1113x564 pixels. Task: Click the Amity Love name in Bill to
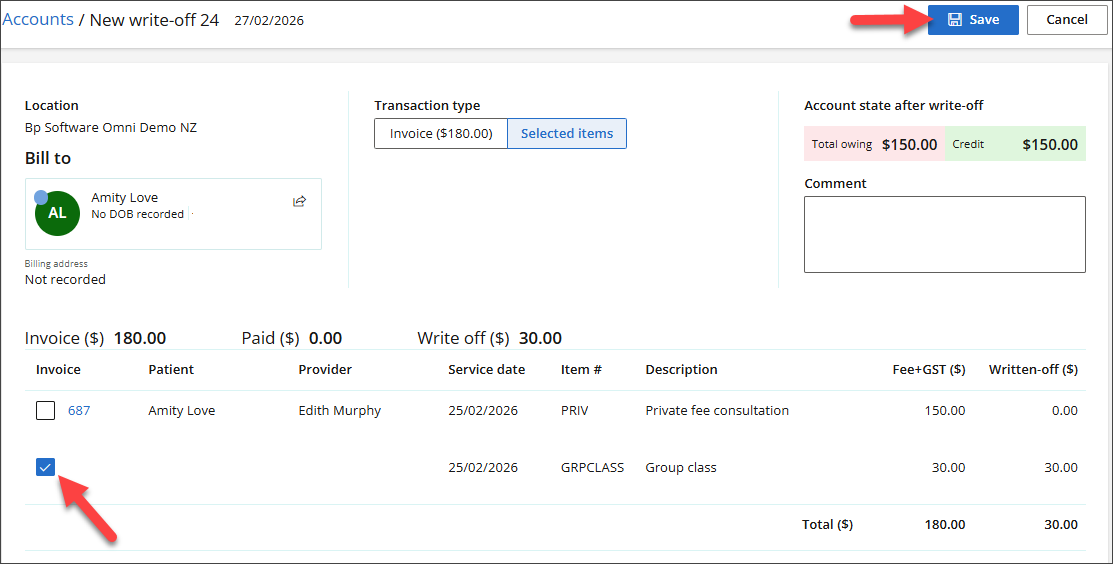(124, 198)
